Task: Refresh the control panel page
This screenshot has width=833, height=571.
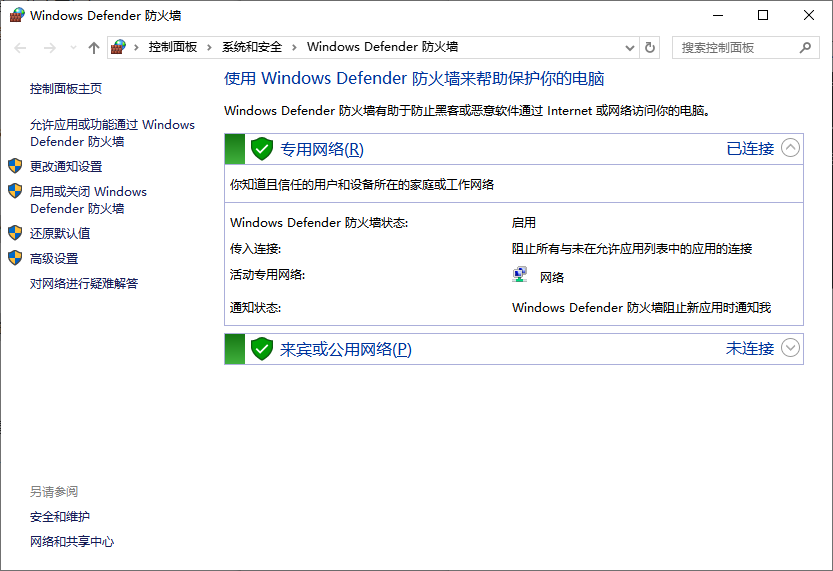Action: pyautogui.click(x=649, y=48)
